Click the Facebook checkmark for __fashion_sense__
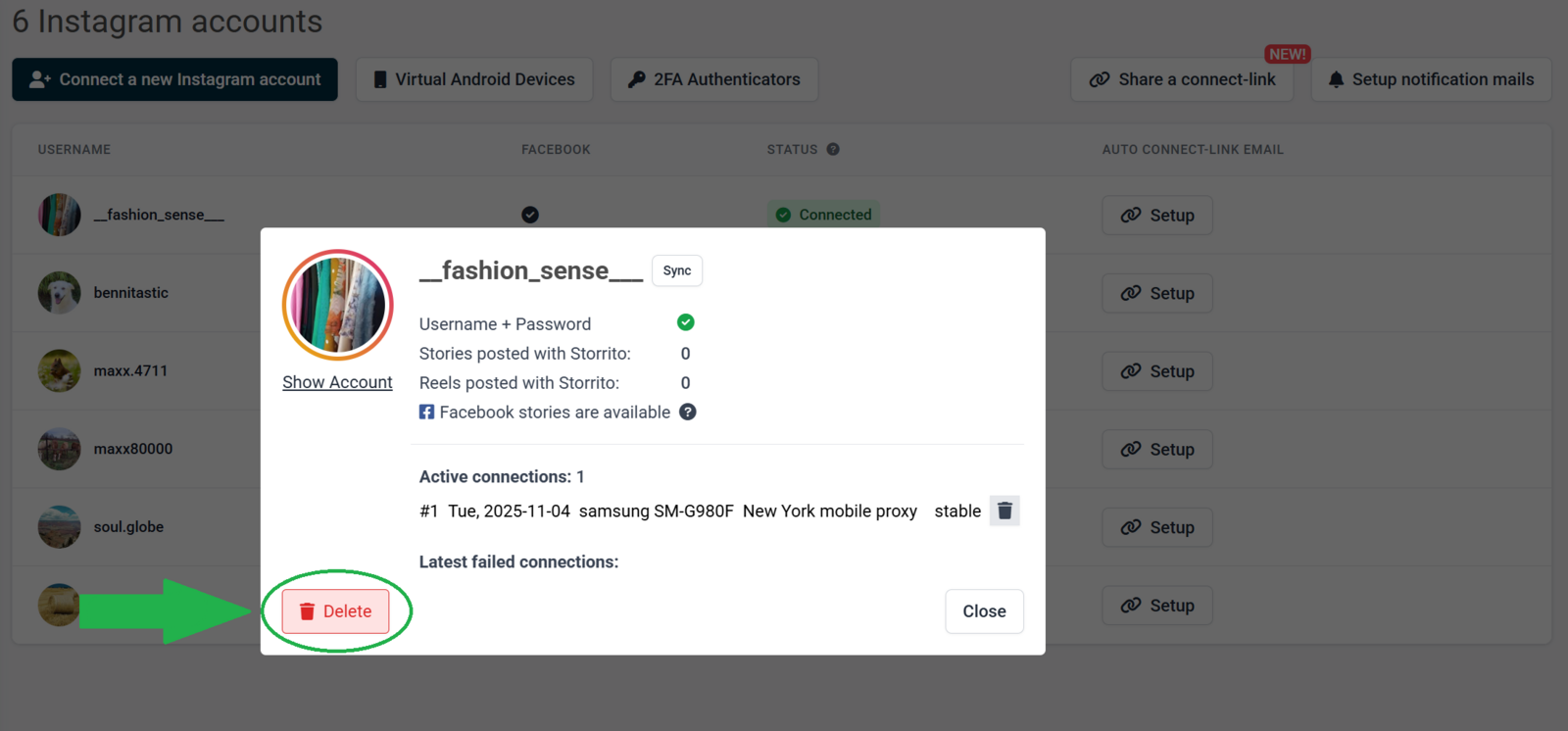This screenshot has height=731, width=1568. point(530,215)
